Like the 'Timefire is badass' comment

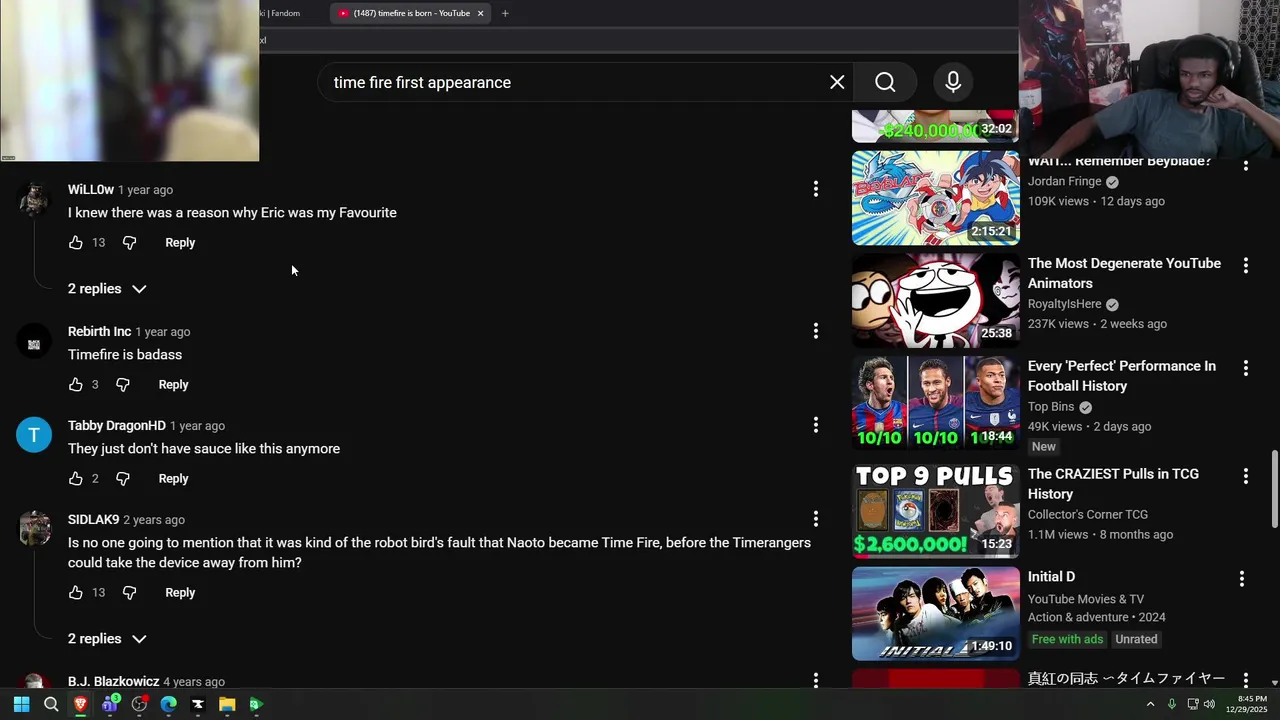(76, 385)
